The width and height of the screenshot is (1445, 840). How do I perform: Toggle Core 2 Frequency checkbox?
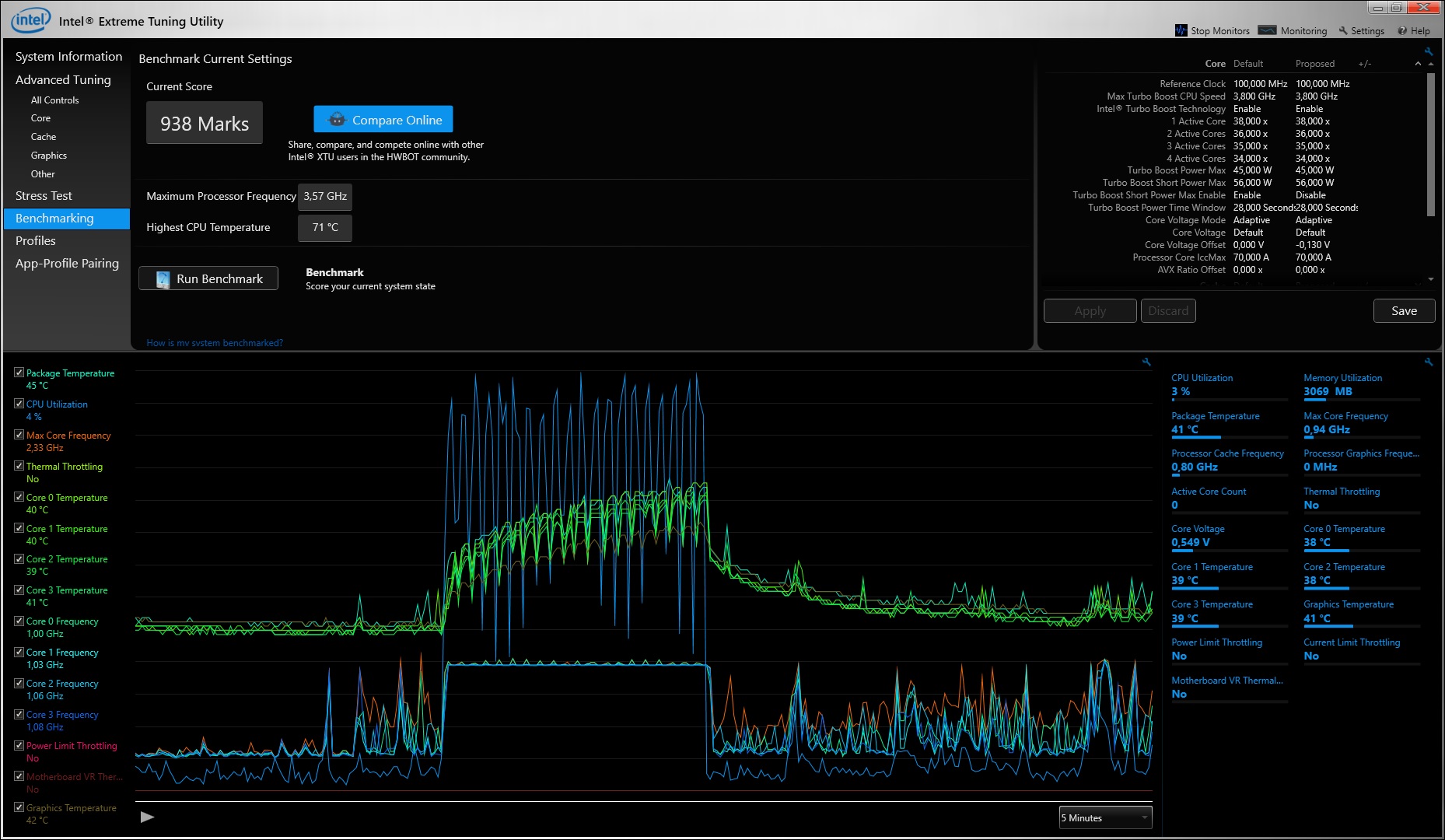click(x=19, y=683)
